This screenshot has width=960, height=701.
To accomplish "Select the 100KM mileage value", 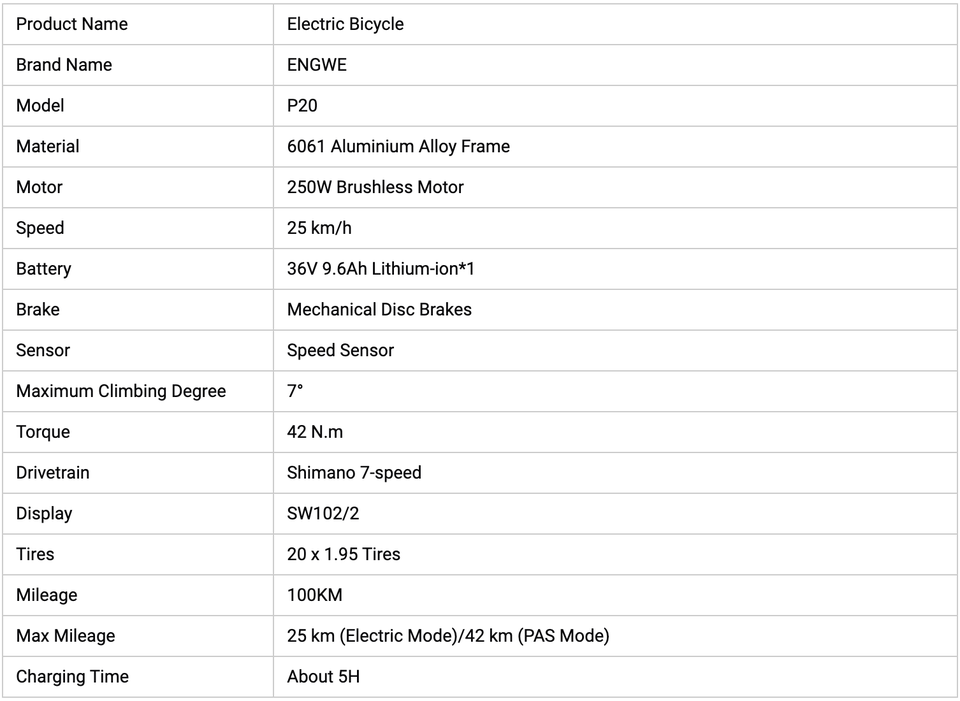I will tap(314, 595).
